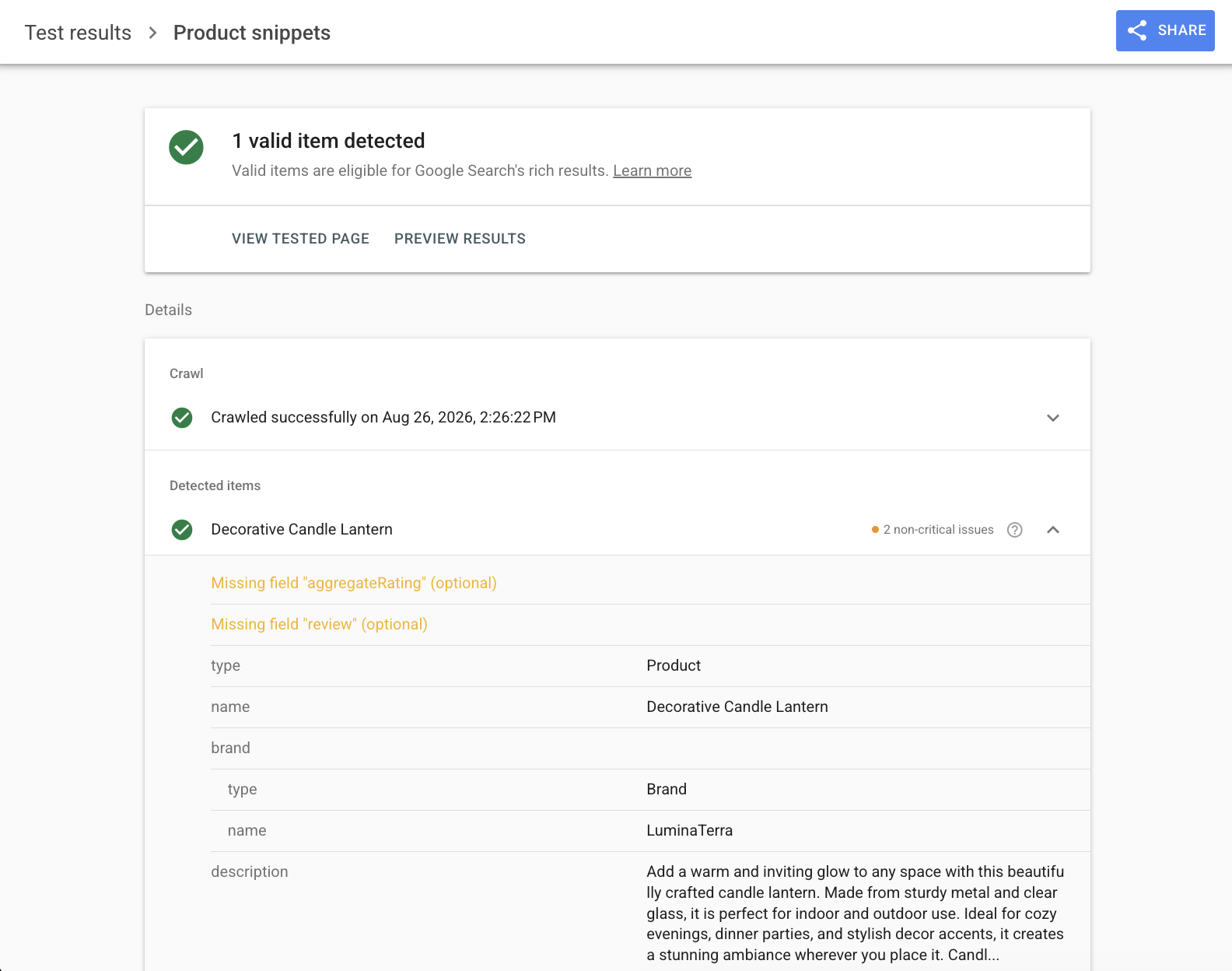The height and width of the screenshot is (971, 1232).
Task: Click VIEW TESTED PAGE
Action: pyautogui.click(x=300, y=239)
